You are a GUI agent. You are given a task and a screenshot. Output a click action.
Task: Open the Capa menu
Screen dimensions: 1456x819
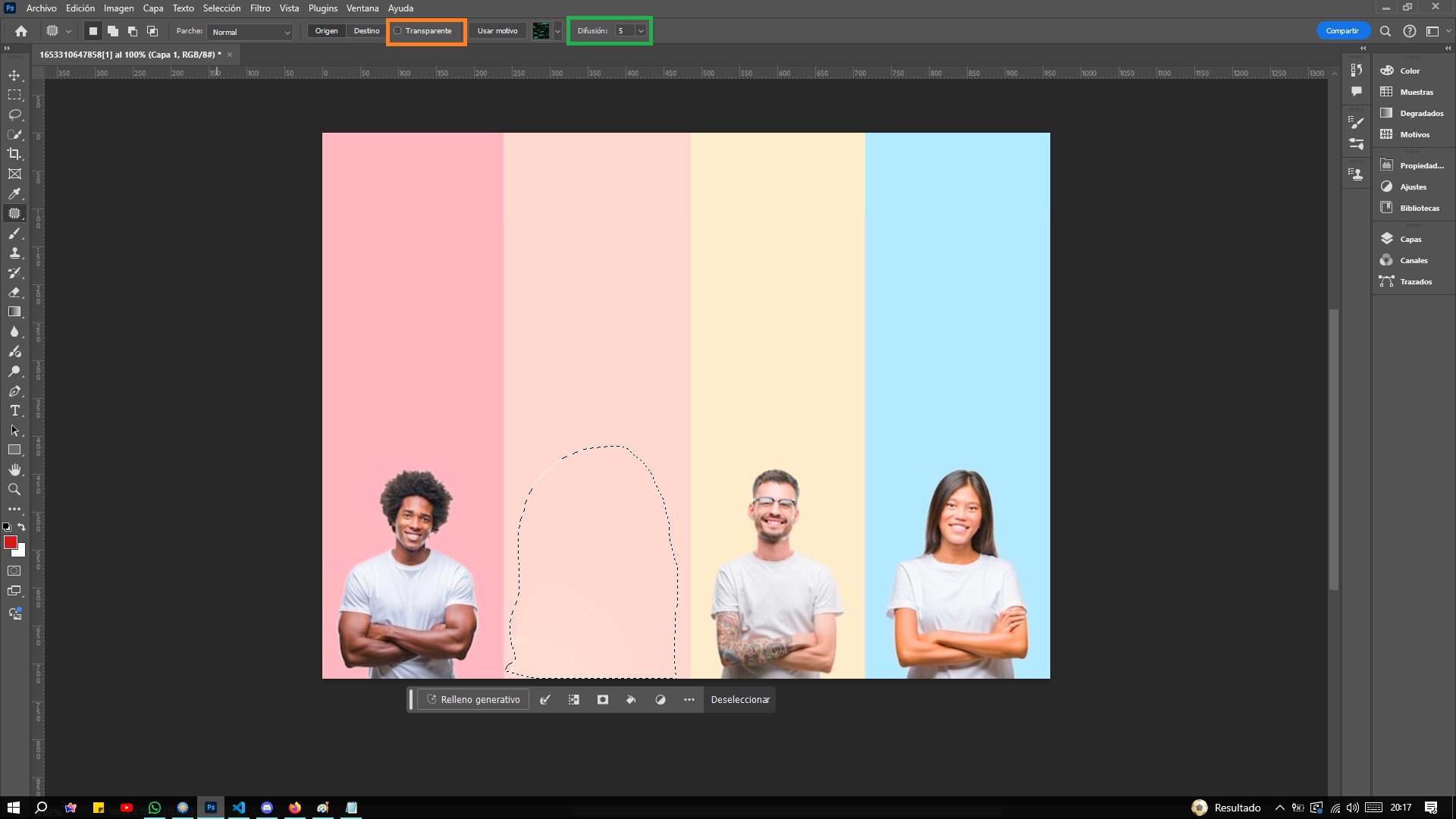[x=153, y=8]
